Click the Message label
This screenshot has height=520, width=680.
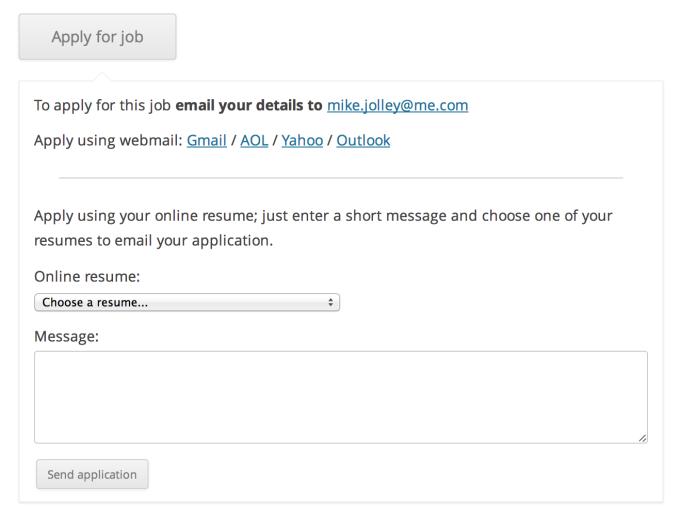66,337
